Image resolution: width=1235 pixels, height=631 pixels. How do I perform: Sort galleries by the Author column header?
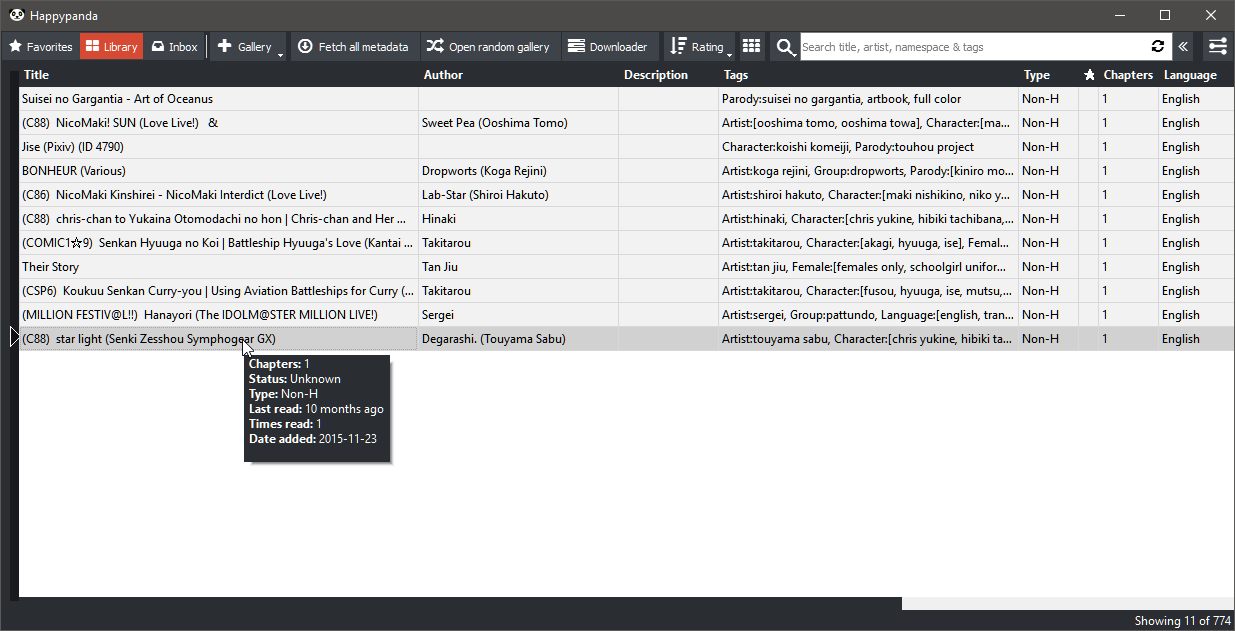[x=443, y=75]
